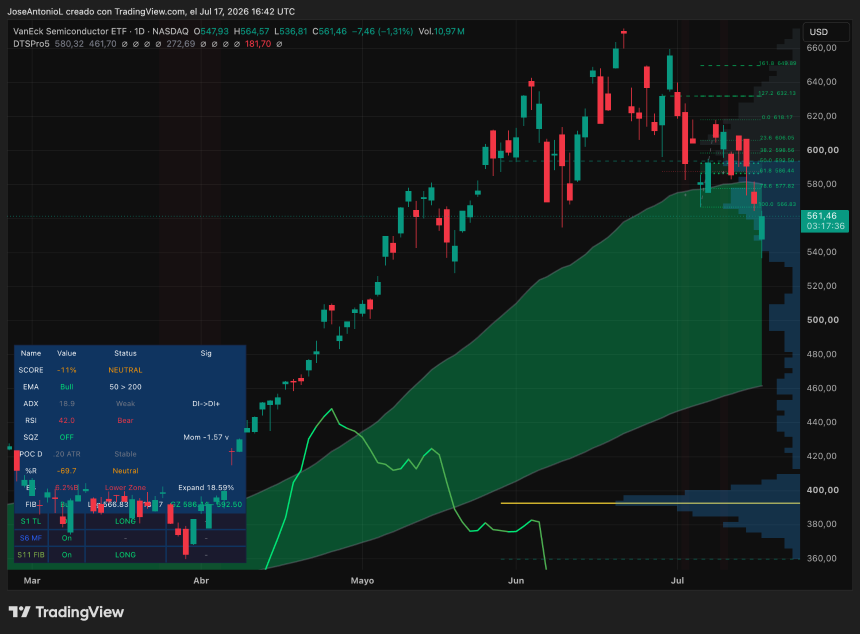860x634 pixels.
Task: Select the yellow horizontal POC line
Action: click(x=650, y=503)
